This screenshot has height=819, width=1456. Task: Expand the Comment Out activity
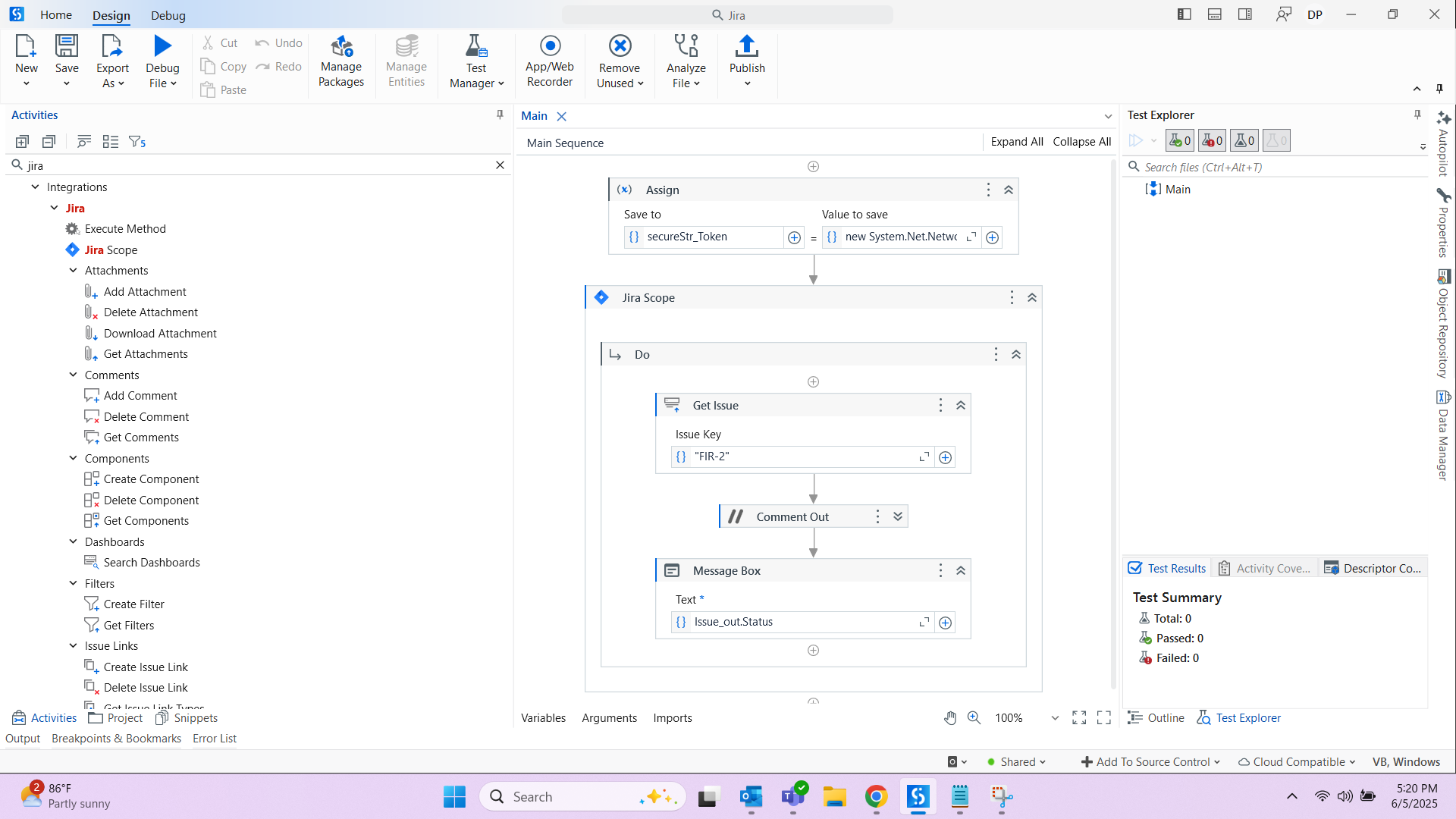898,516
